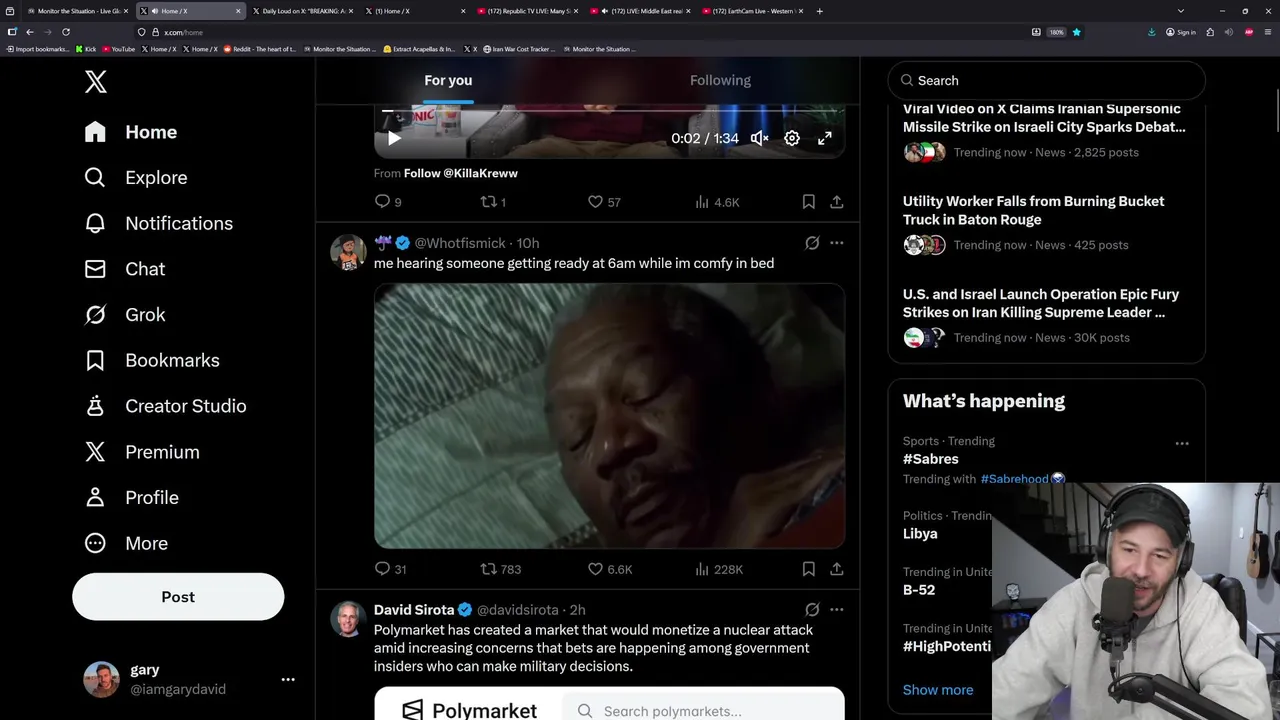Open more options on Whotfismick post
The height and width of the screenshot is (720, 1280).
(837, 243)
